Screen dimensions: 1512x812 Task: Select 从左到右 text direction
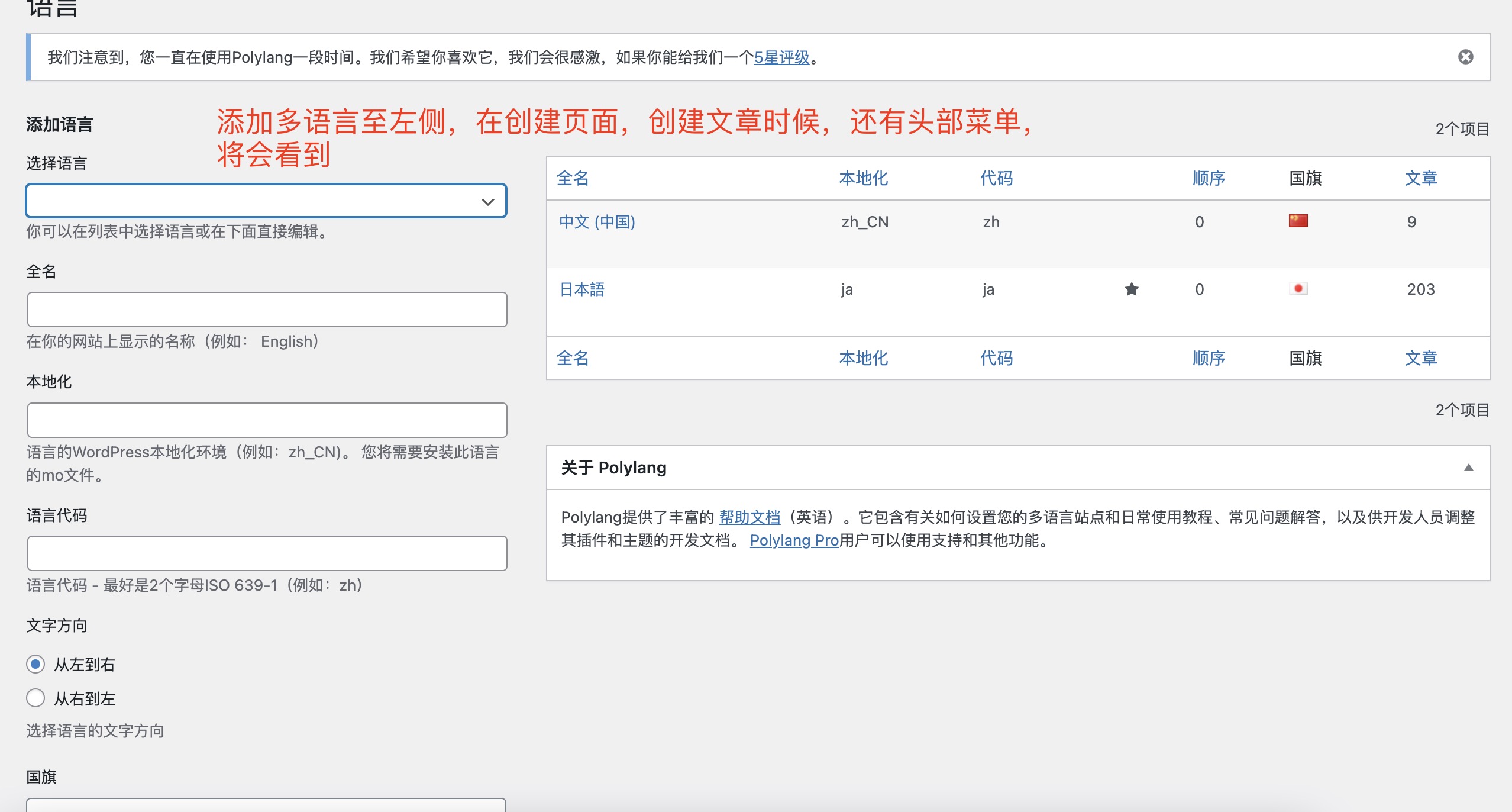(35, 664)
